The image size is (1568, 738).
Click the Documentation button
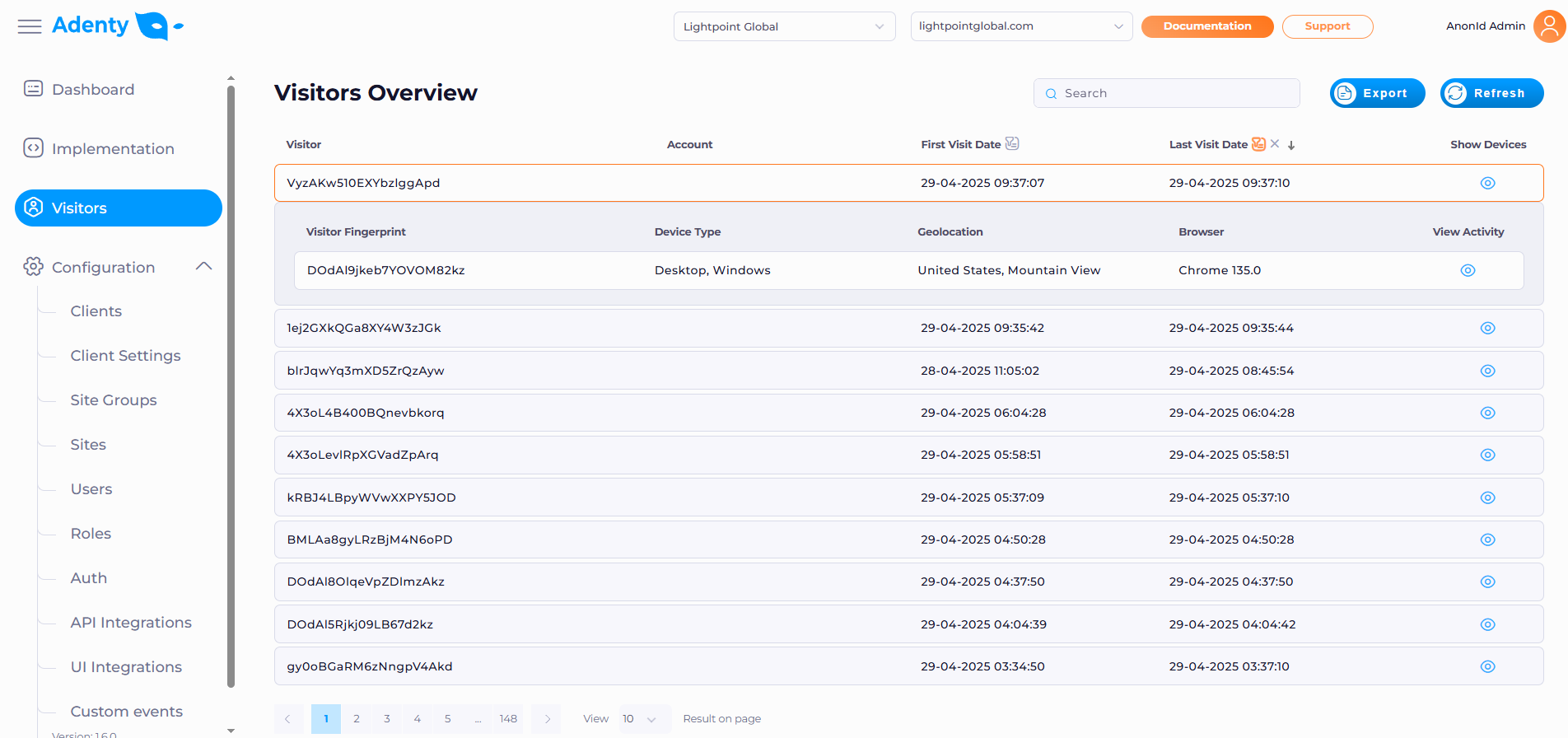pyautogui.click(x=1207, y=26)
